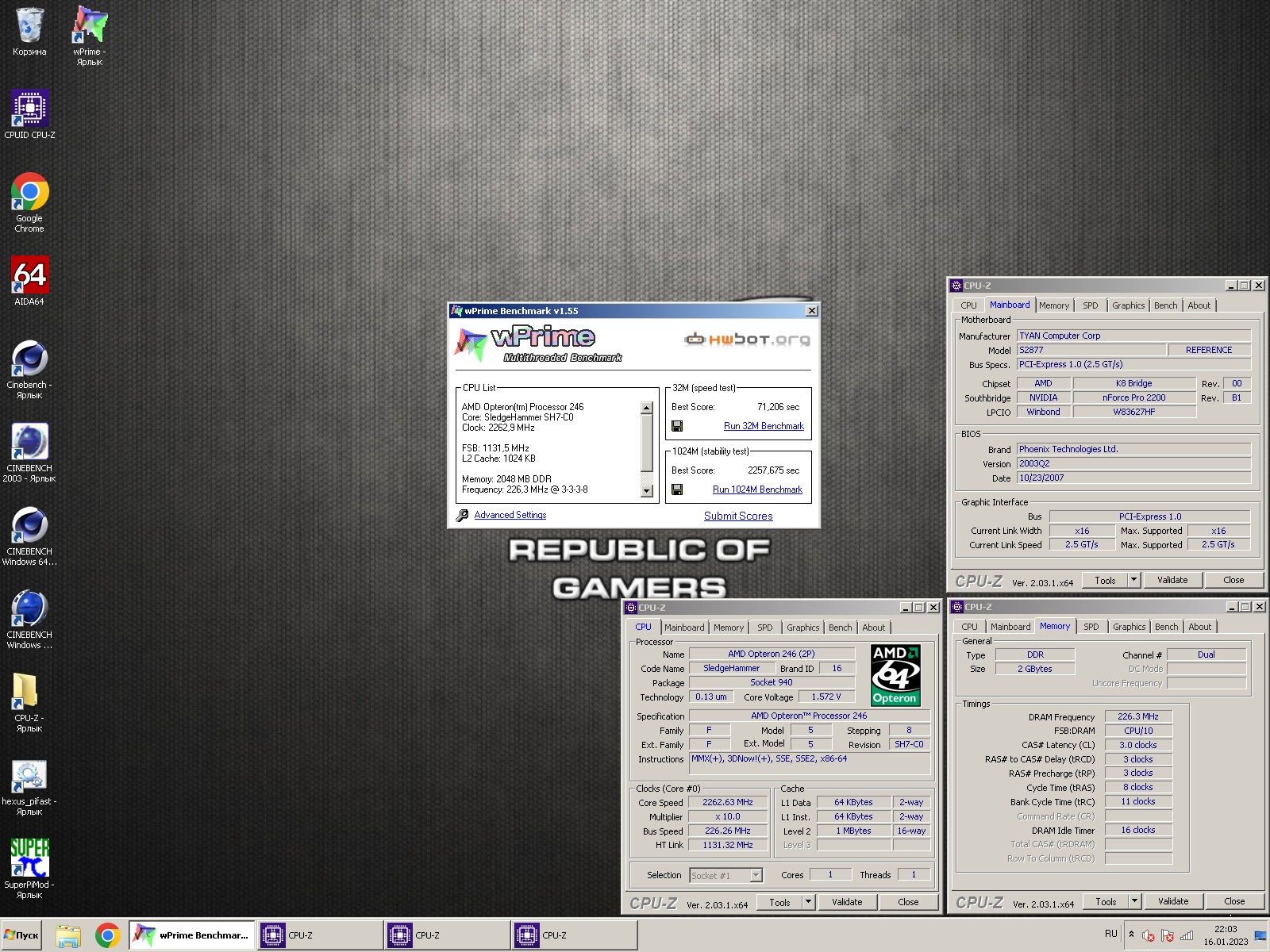This screenshot has width=1270, height=952.
Task: Switch to SPD tab in Memory CPU-Z window
Action: pos(1091,627)
